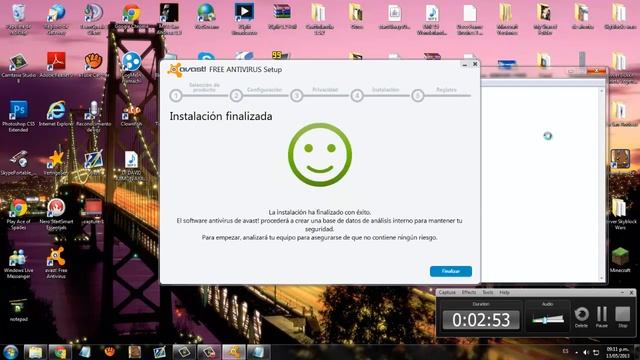640x360 pixels.
Task: Open the LogMeIn Hamachi shortcut
Action: [131, 67]
